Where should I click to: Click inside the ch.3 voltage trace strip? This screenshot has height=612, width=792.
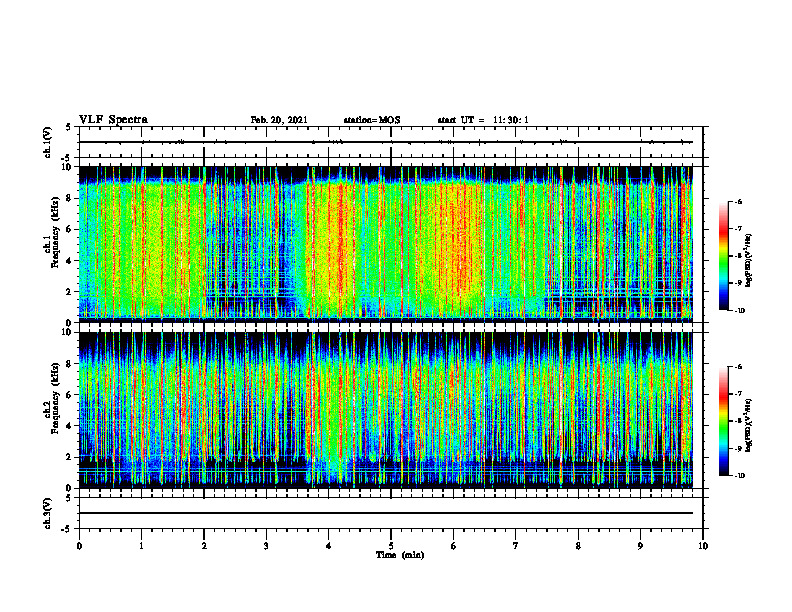point(391,513)
